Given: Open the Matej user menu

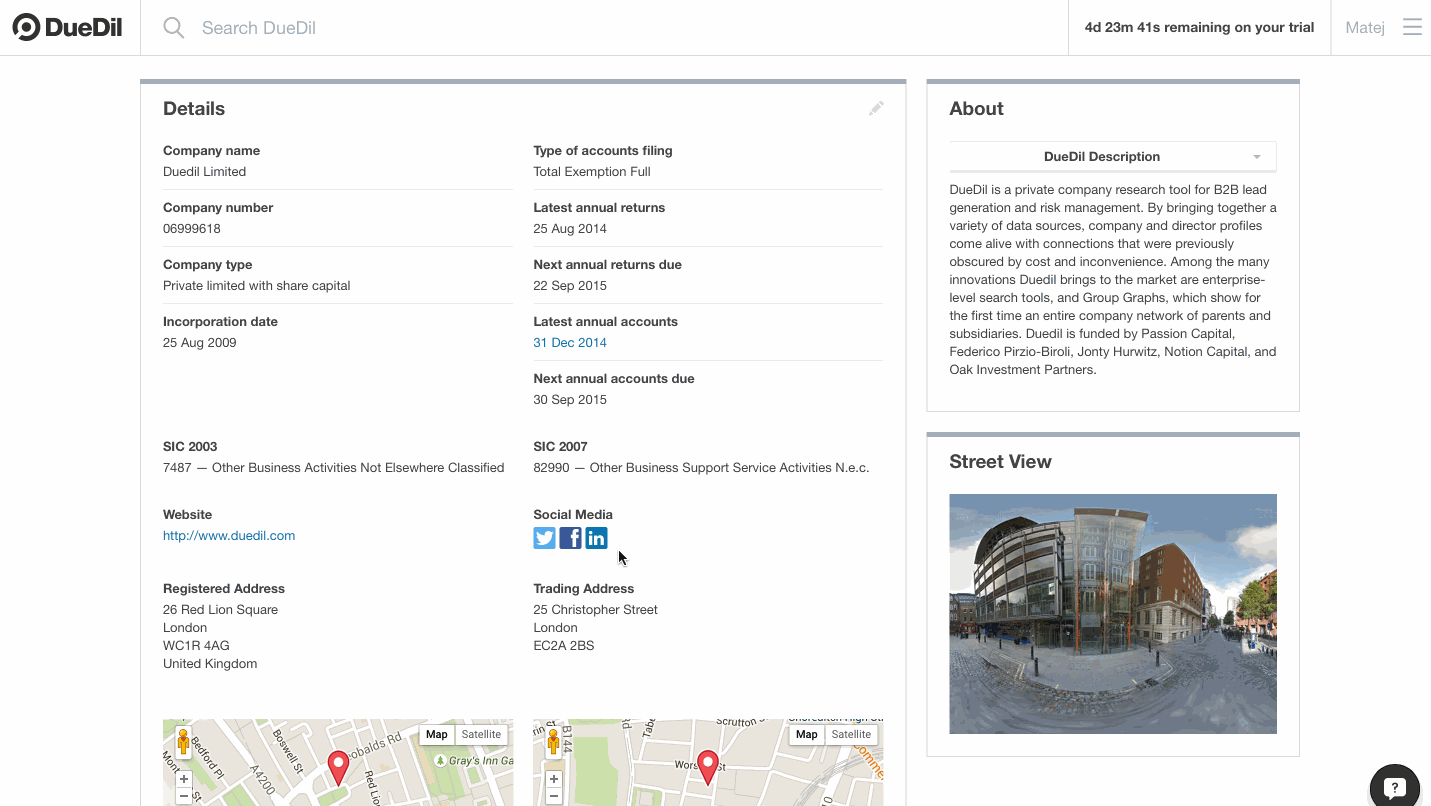Looking at the screenshot, I should click(x=1365, y=28).
